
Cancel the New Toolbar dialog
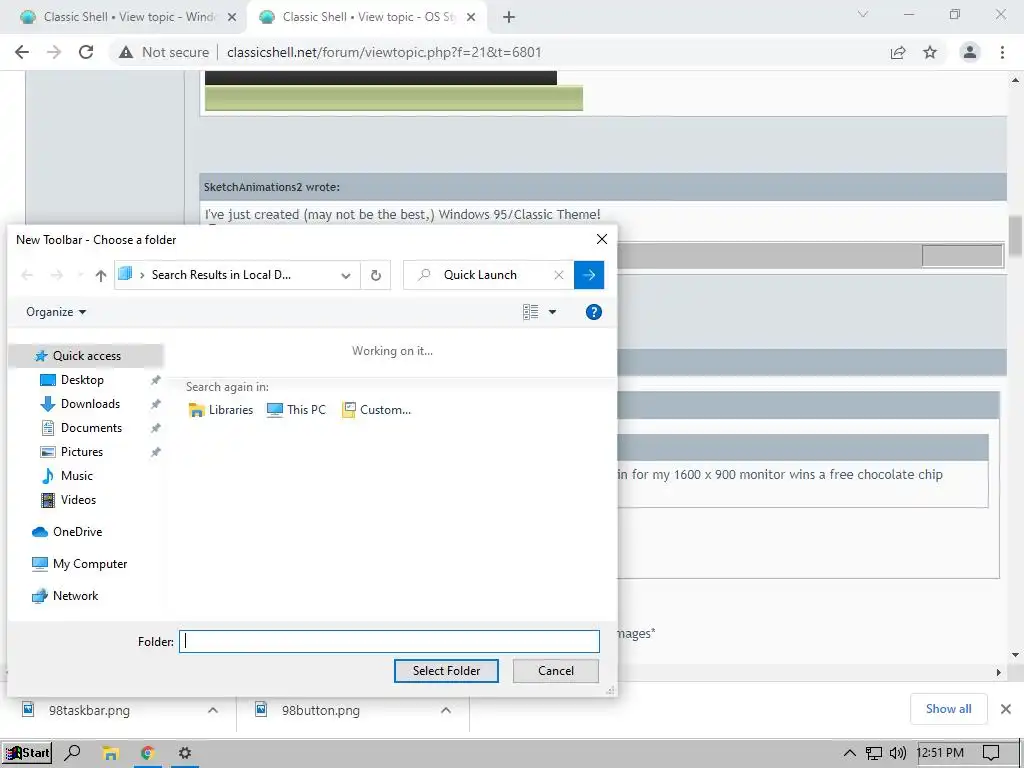pyautogui.click(x=556, y=671)
